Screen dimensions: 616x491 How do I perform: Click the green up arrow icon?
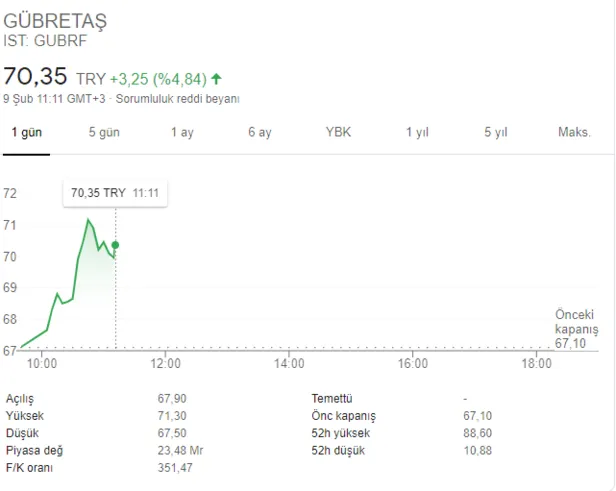click(x=216, y=77)
